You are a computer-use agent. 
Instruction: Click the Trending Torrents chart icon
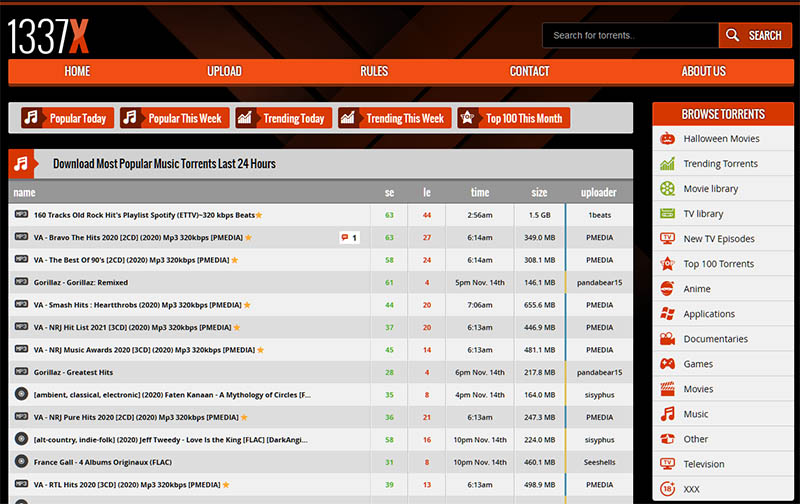pos(667,163)
